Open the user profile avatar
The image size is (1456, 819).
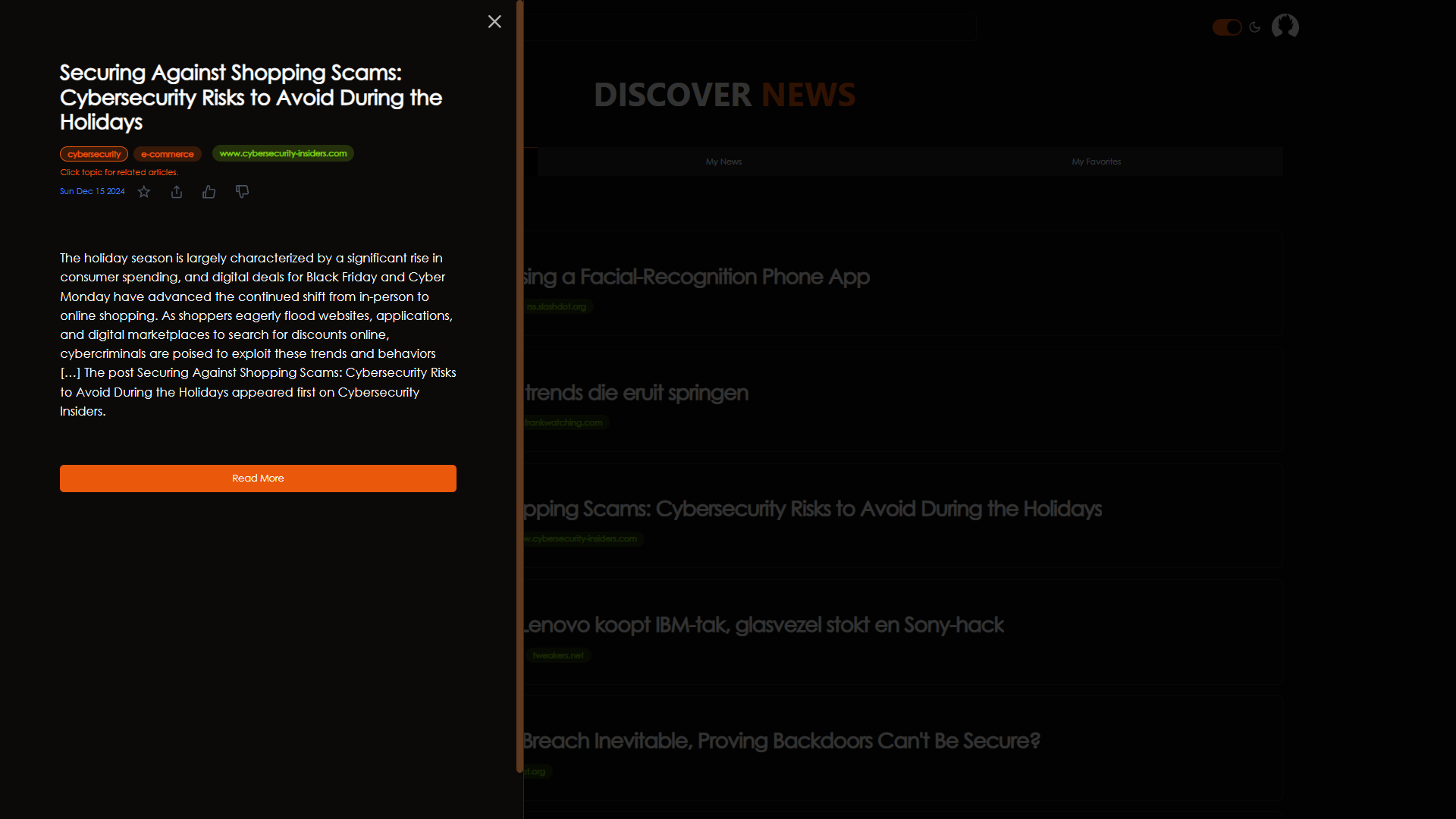(x=1285, y=27)
